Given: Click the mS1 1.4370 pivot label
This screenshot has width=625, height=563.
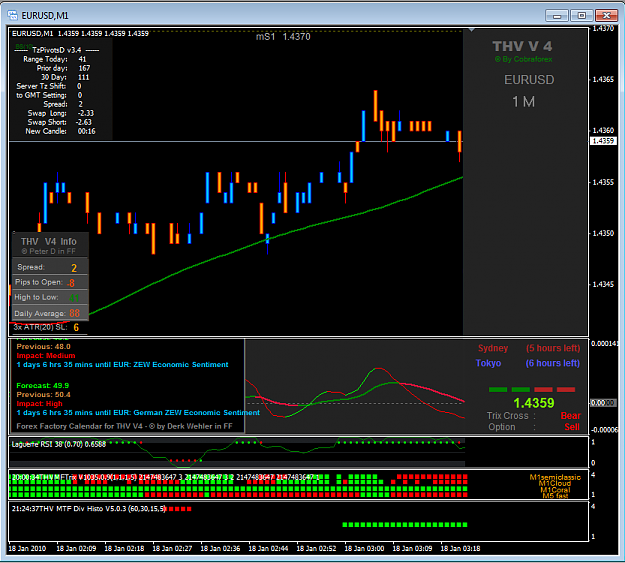Looking at the screenshot, I should coord(283,37).
